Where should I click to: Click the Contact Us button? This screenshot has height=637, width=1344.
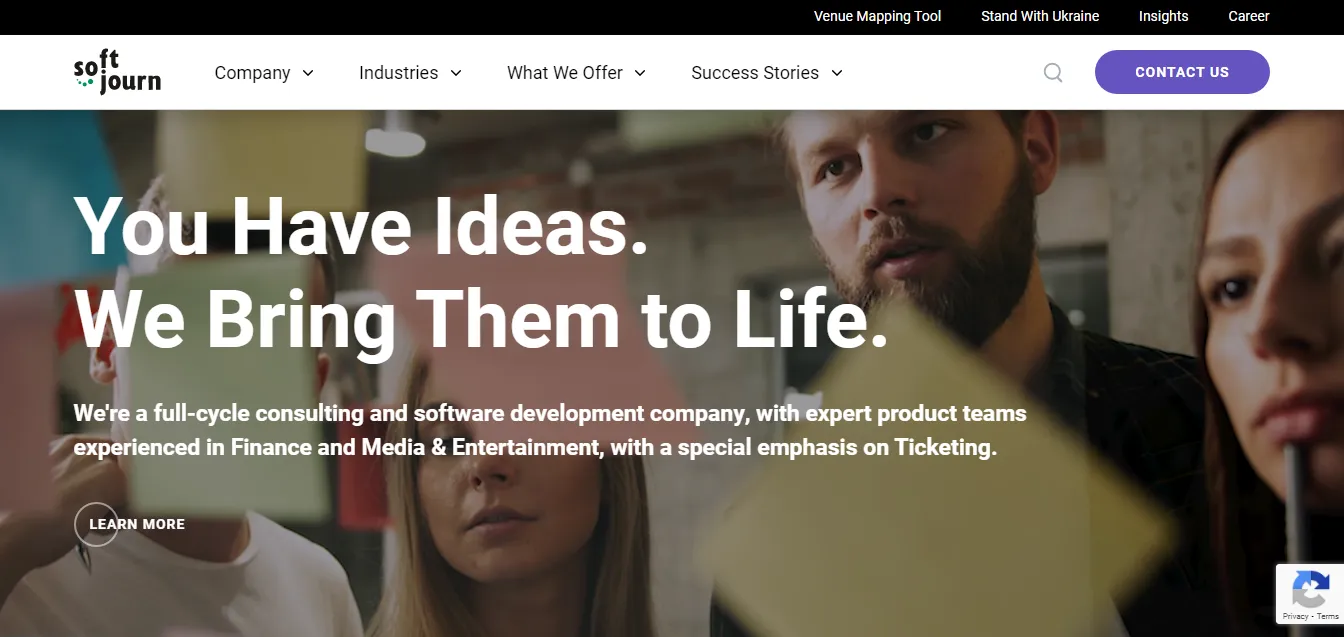tap(1182, 72)
